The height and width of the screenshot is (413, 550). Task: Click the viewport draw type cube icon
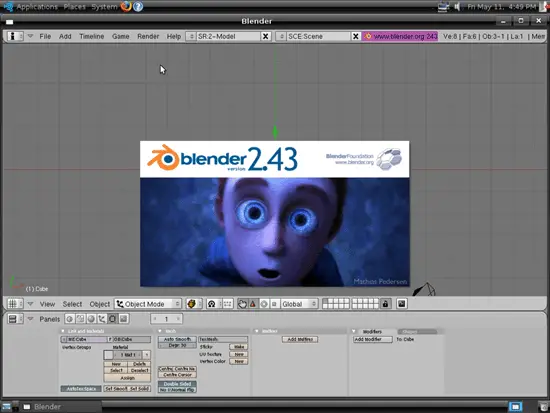191,304
